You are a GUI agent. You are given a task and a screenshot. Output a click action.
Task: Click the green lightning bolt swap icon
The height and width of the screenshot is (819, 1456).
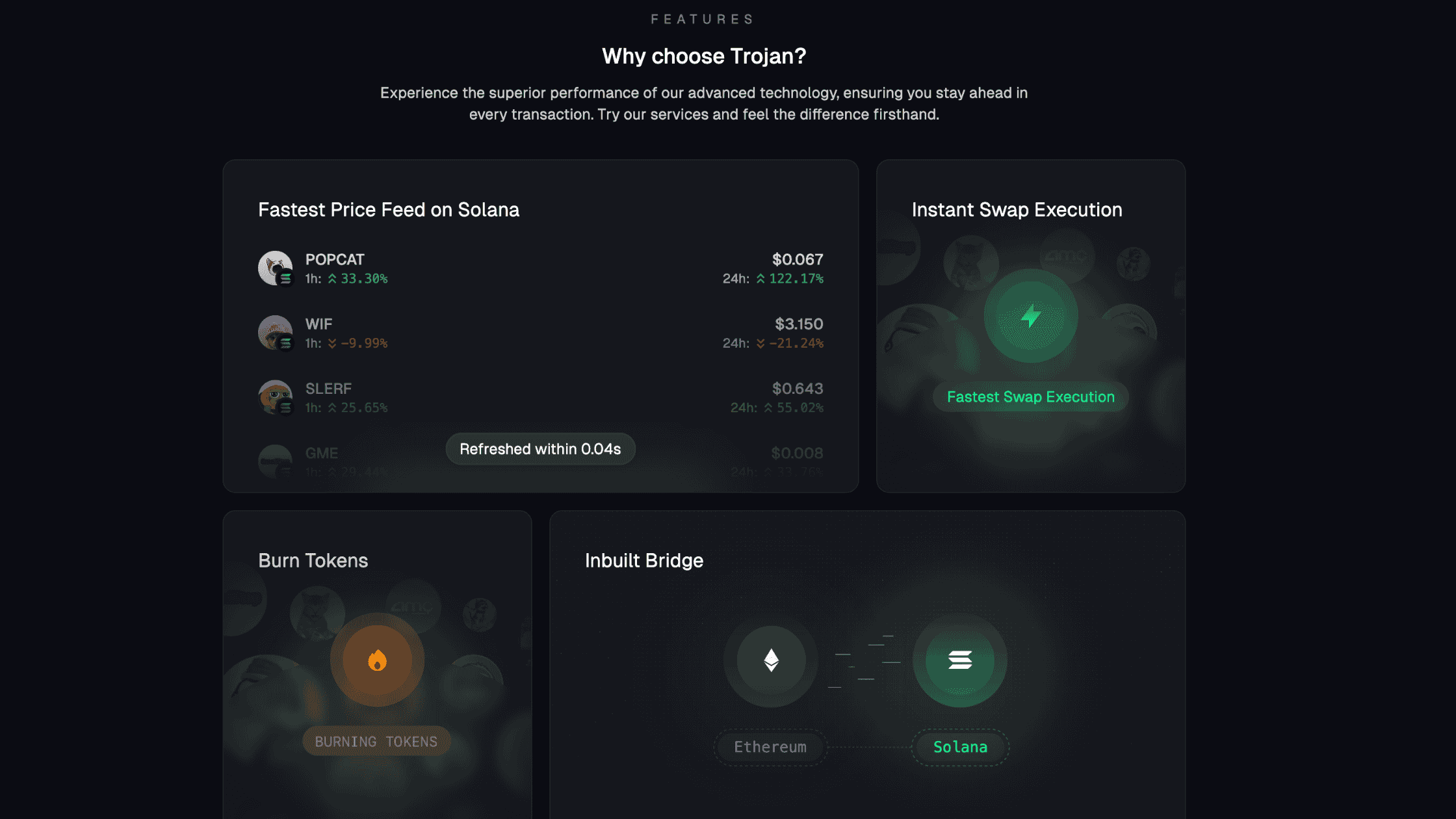[1031, 317]
